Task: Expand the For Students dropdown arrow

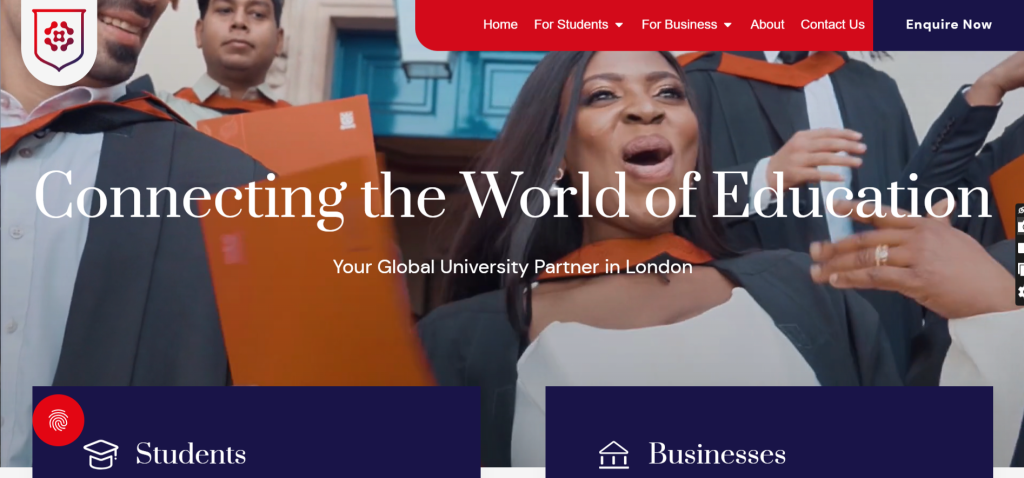Action: point(619,25)
